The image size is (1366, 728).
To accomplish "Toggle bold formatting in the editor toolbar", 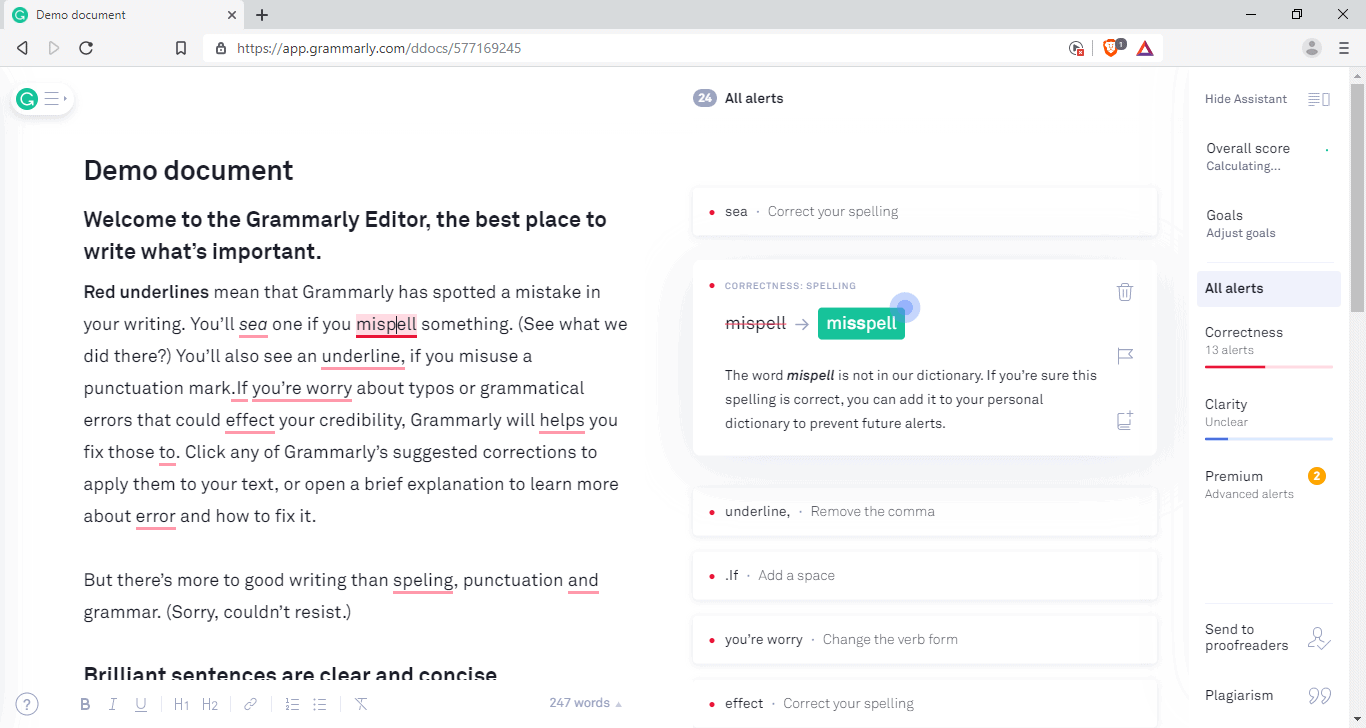I will pyautogui.click(x=85, y=703).
